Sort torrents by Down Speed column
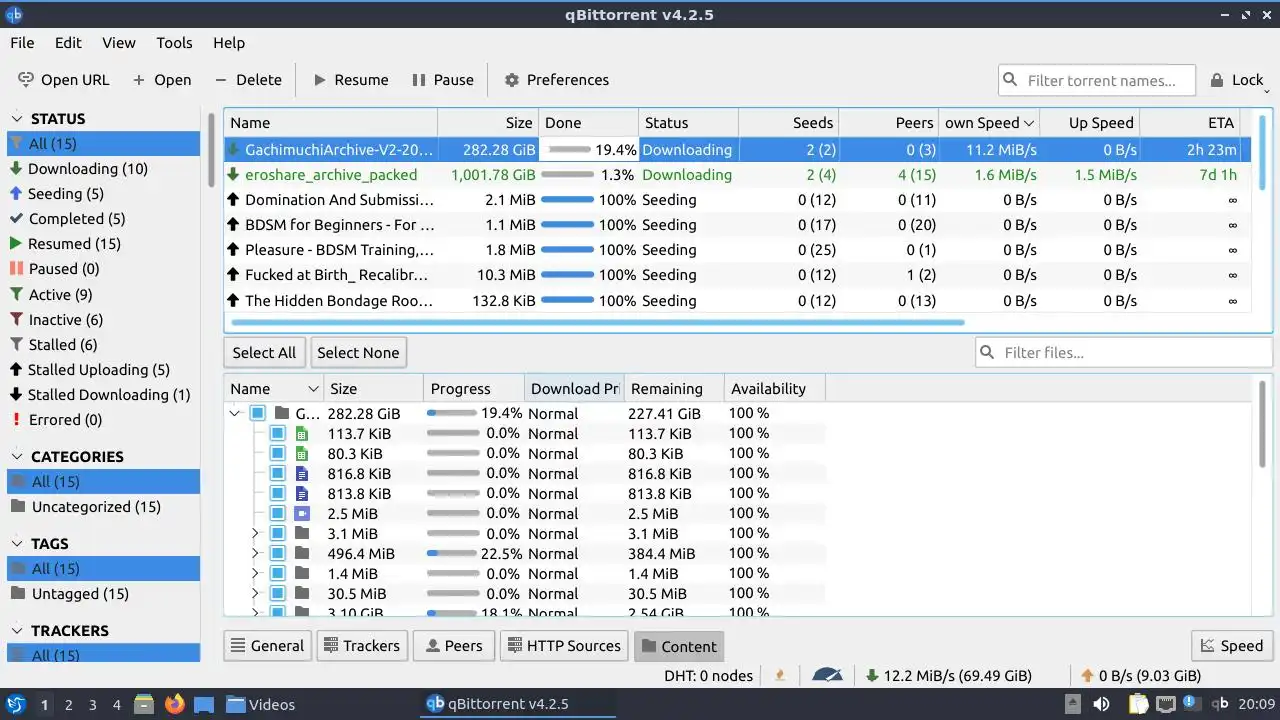This screenshot has width=1280, height=720. (x=989, y=123)
